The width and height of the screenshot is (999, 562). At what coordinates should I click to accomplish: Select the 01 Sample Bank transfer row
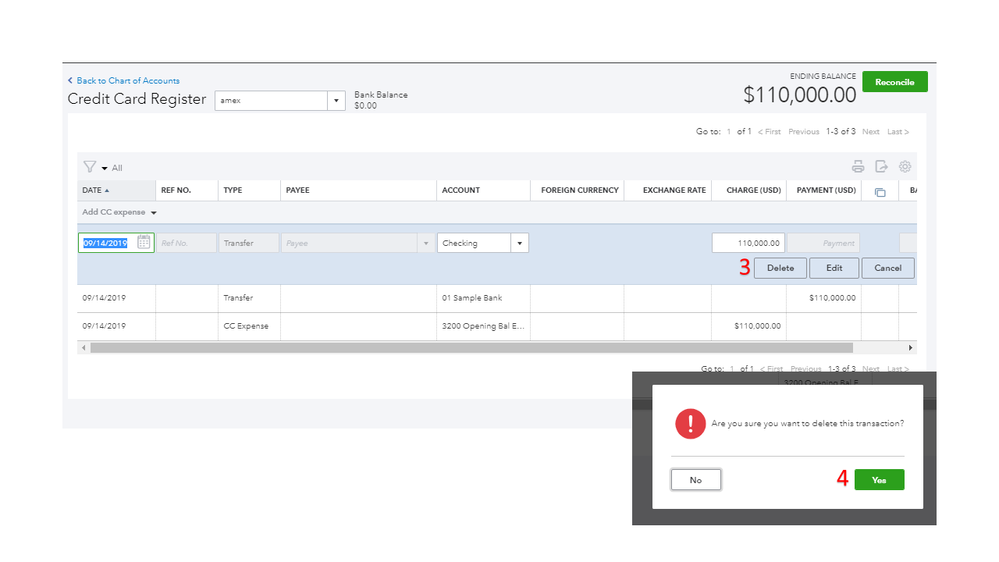pos(497,298)
